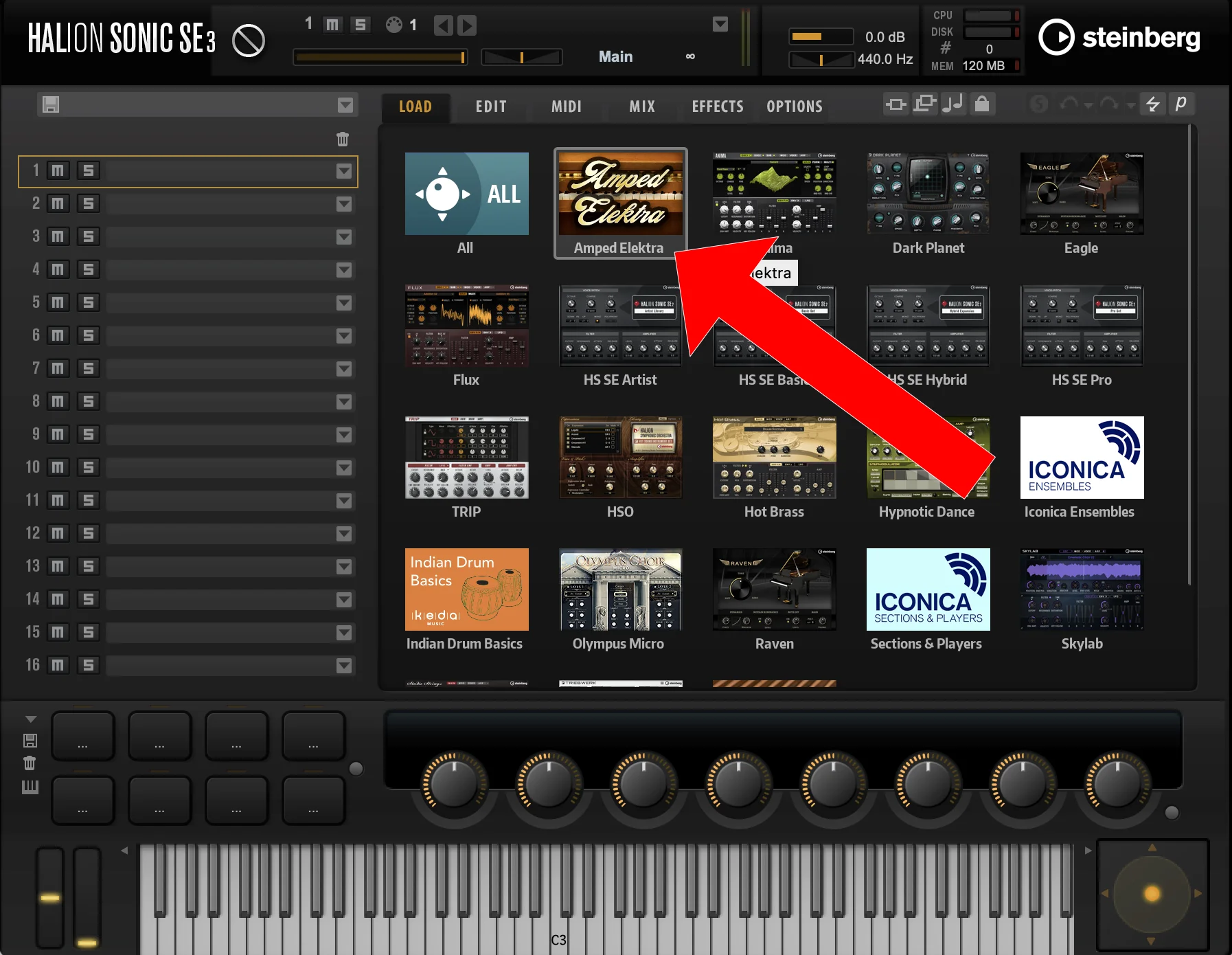
Task: Click the Steinberg logo
Action: [1119, 37]
